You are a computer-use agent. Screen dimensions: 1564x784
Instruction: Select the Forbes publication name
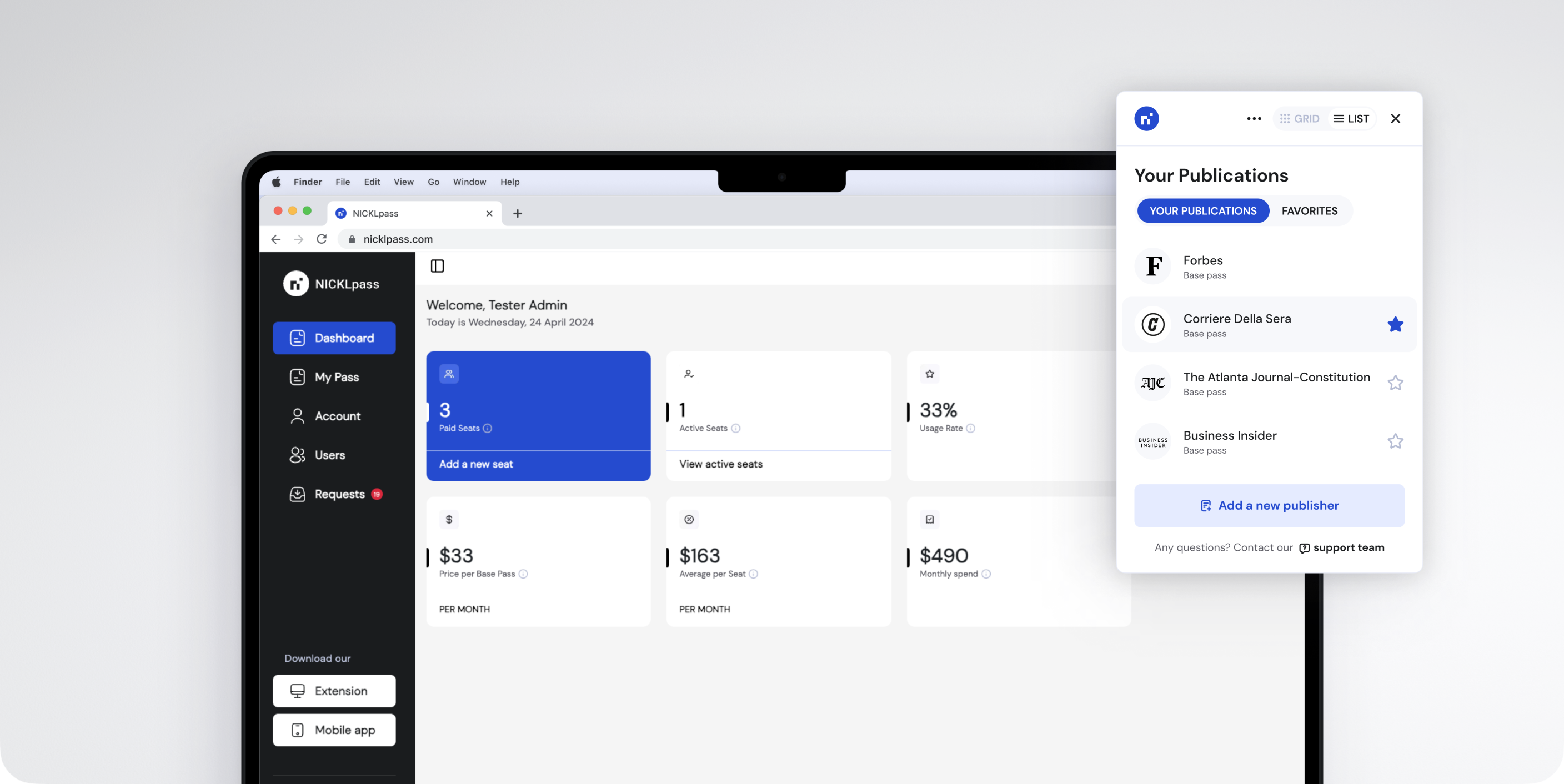(x=1203, y=260)
